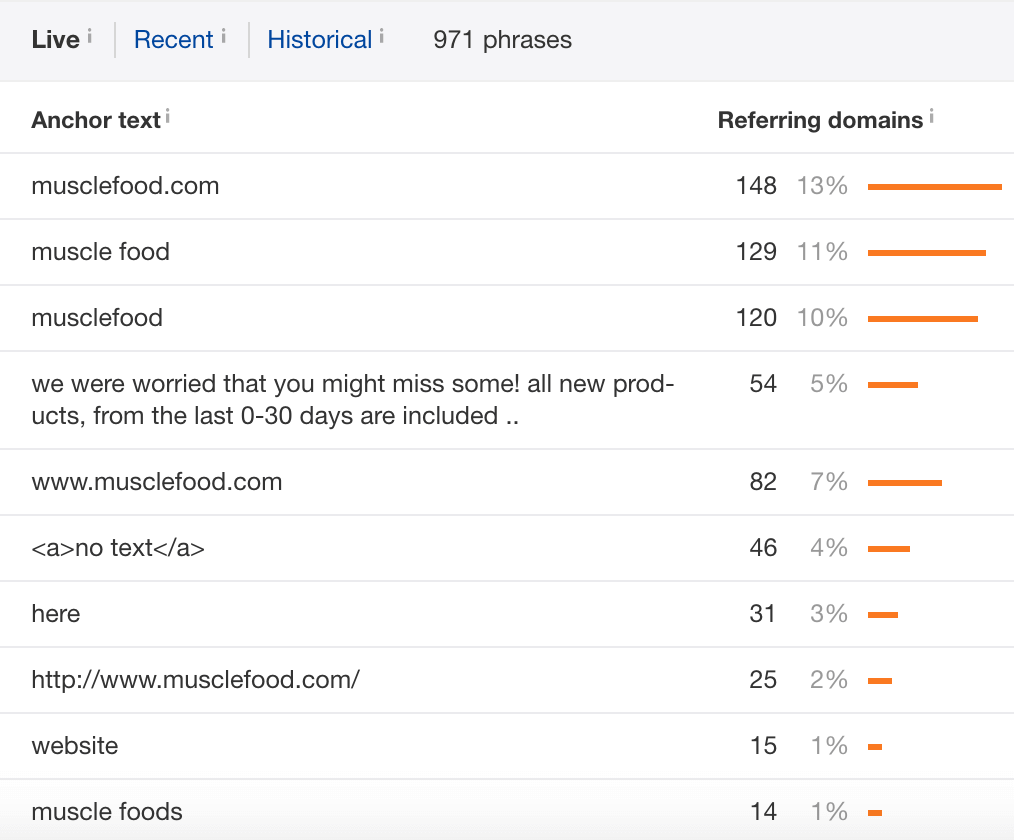This screenshot has width=1014, height=840.
Task: Click the 148 referring domains count
Action: 756,186
